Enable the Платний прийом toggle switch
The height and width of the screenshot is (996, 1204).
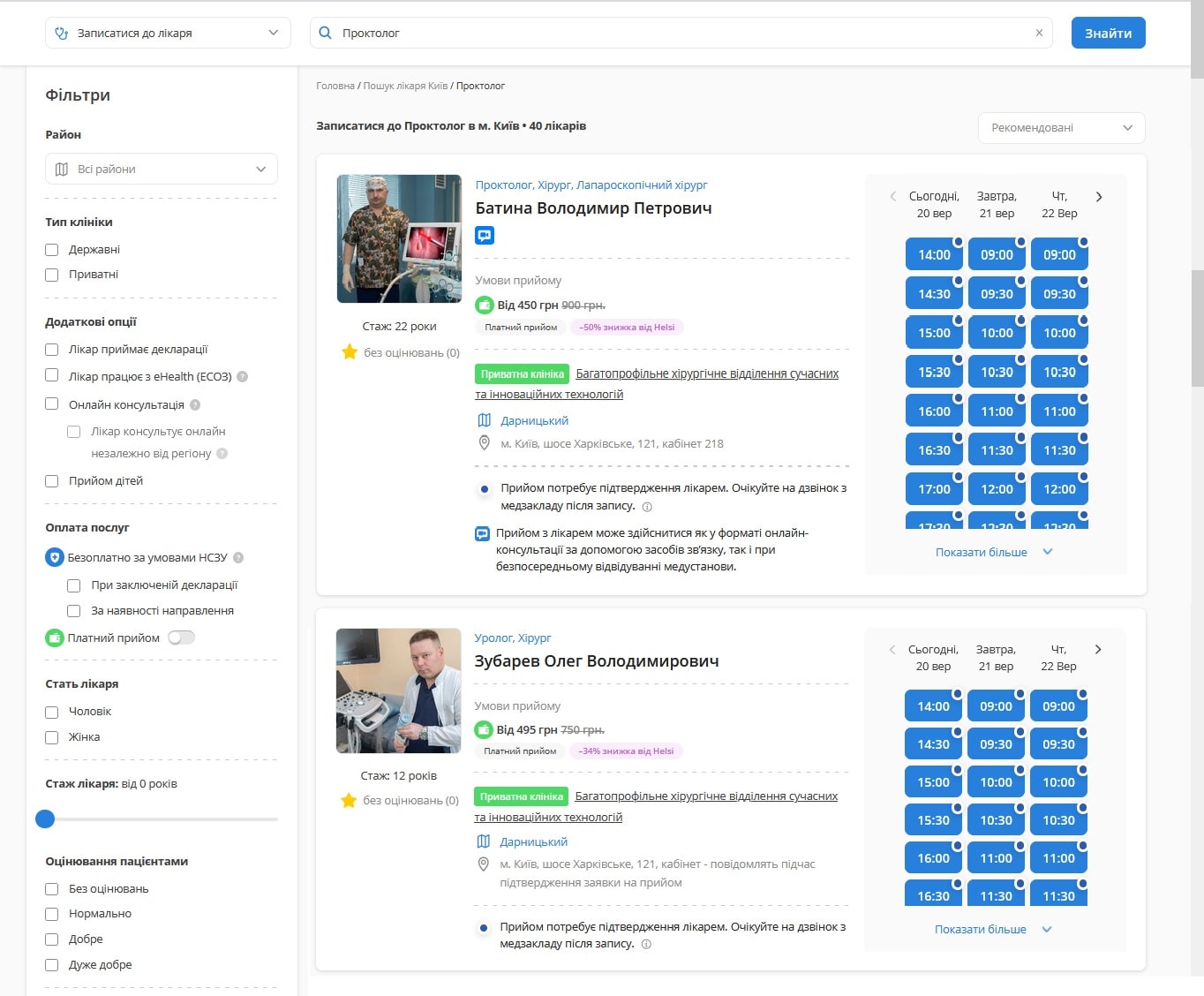182,638
